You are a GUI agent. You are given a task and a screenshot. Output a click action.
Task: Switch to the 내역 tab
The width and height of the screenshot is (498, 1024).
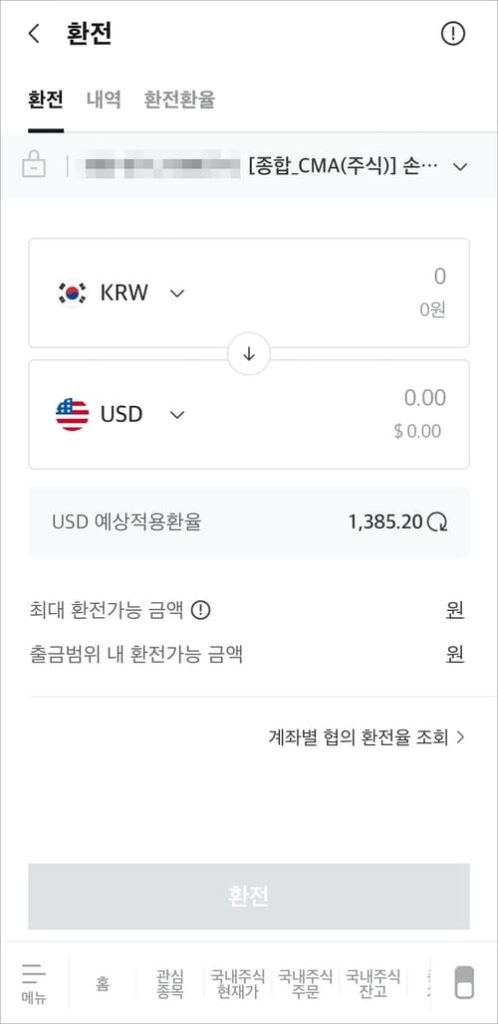104,99
